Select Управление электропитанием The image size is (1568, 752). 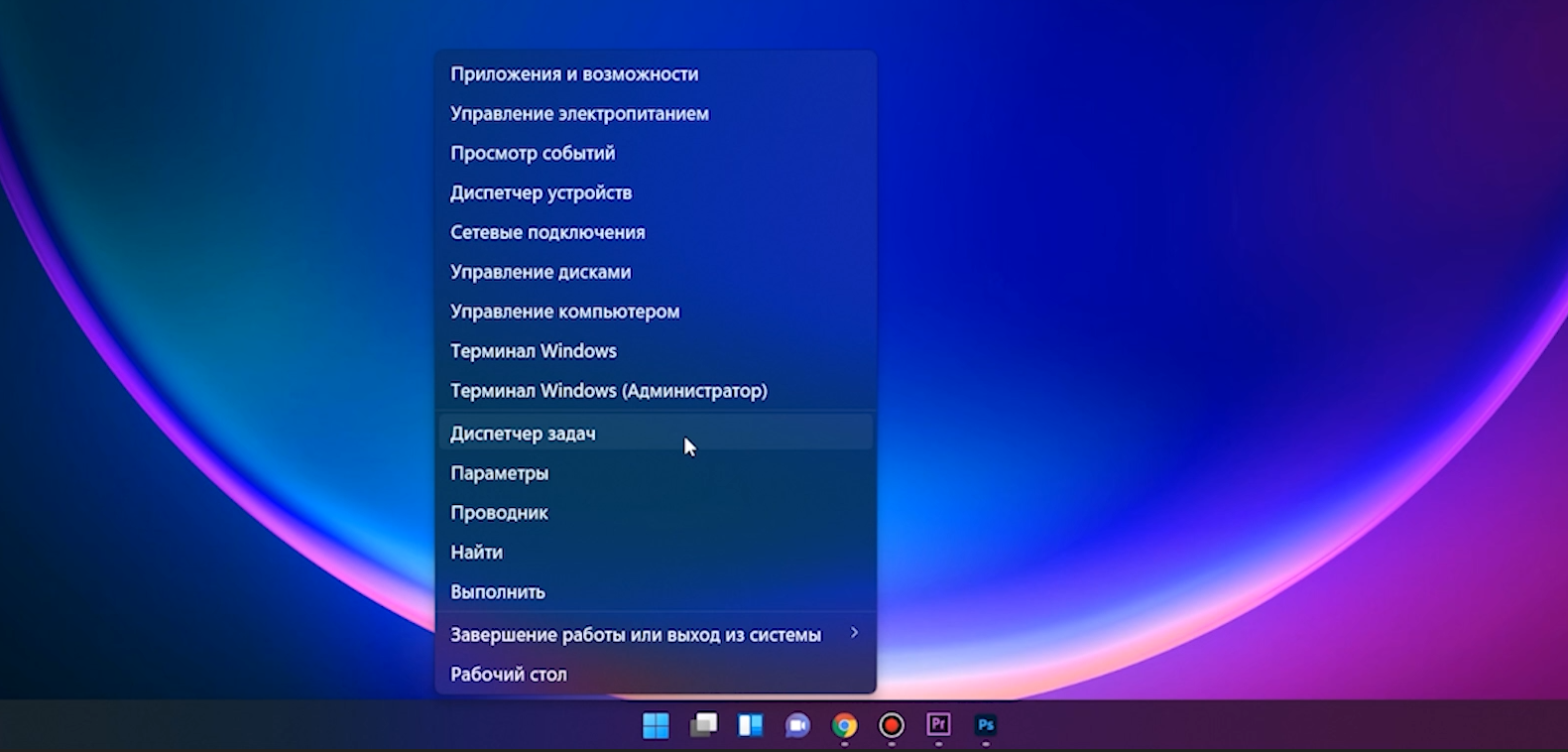pyautogui.click(x=656, y=114)
